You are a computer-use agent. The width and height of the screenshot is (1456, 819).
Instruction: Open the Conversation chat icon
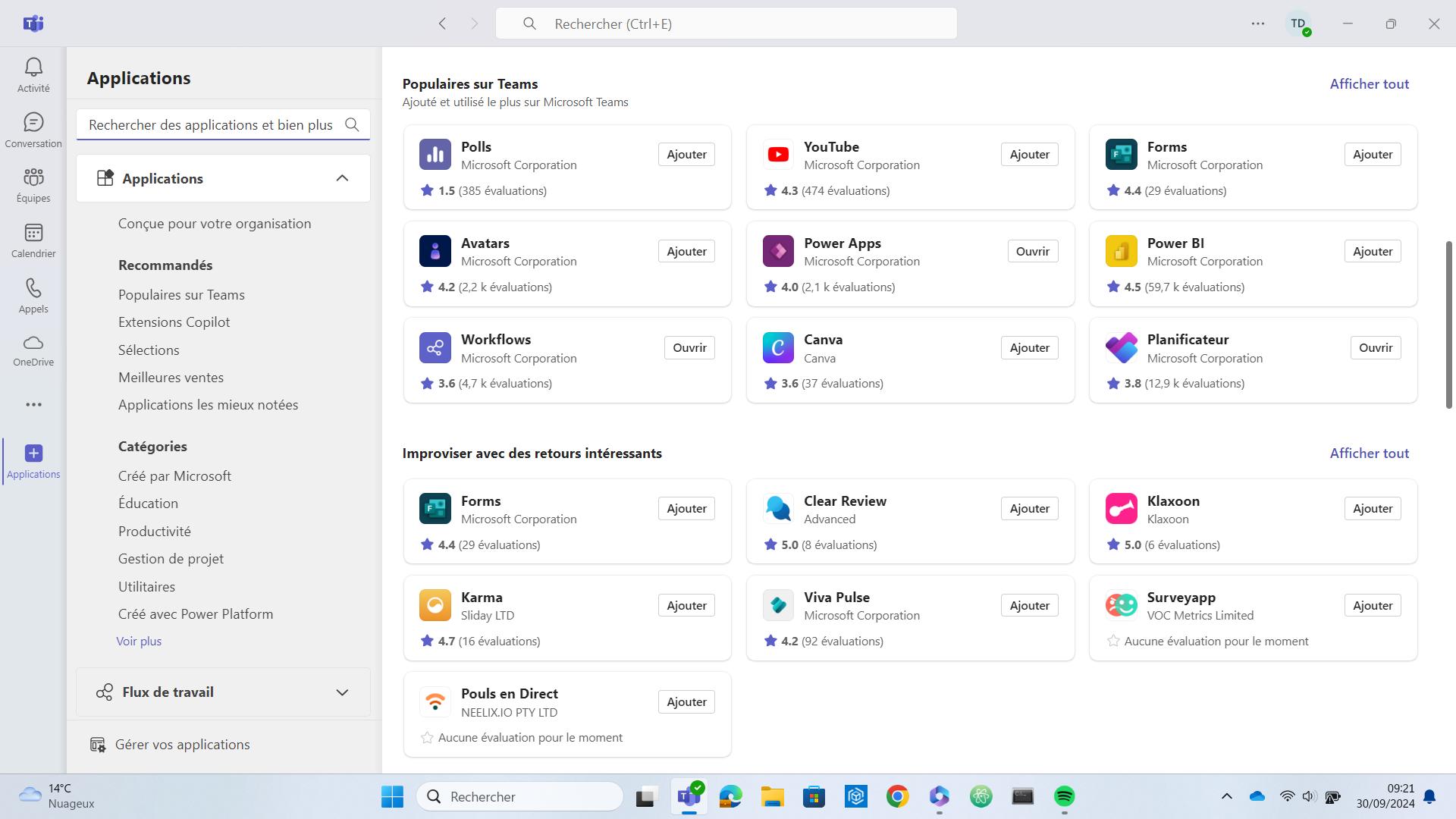[x=33, y=130]
